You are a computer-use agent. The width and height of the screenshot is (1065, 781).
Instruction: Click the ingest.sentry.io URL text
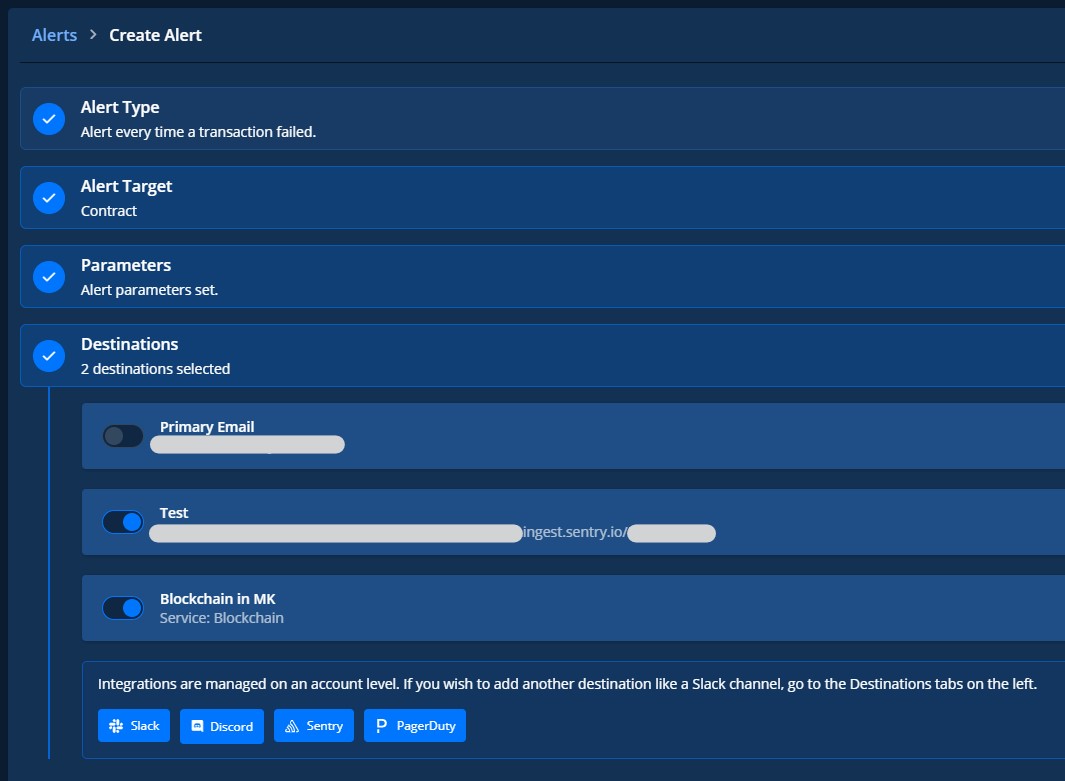pyautogui.click(x=575, y=532)
